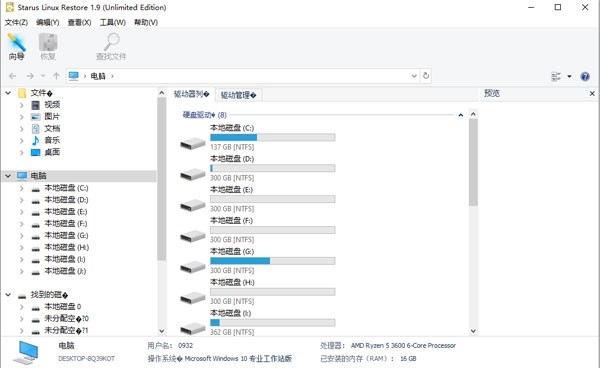Go back with the left arrow
This screenshot has width=600, height=368.
pyautogui.click(x=13, y=76)
